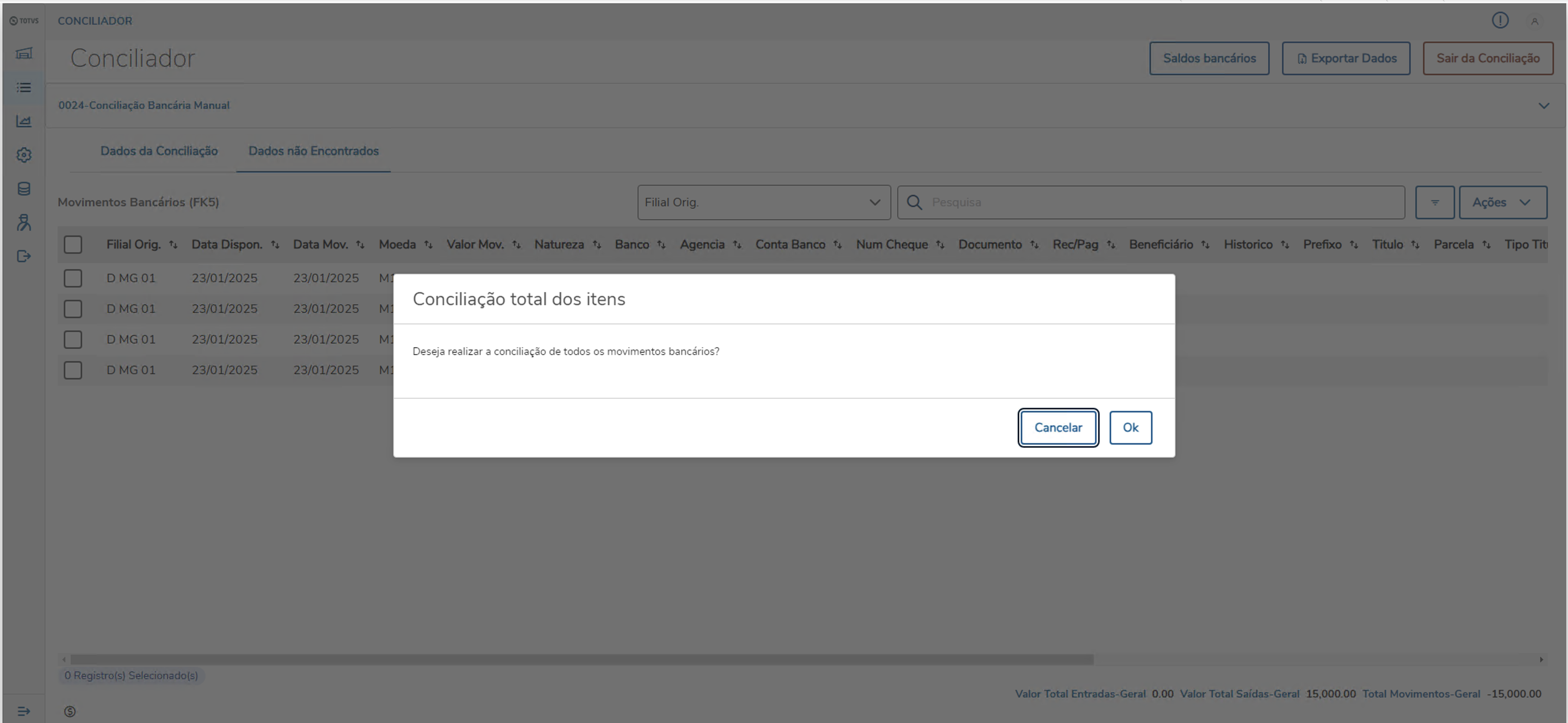Open the Filial Orig. dropdown

pos(763,202)
